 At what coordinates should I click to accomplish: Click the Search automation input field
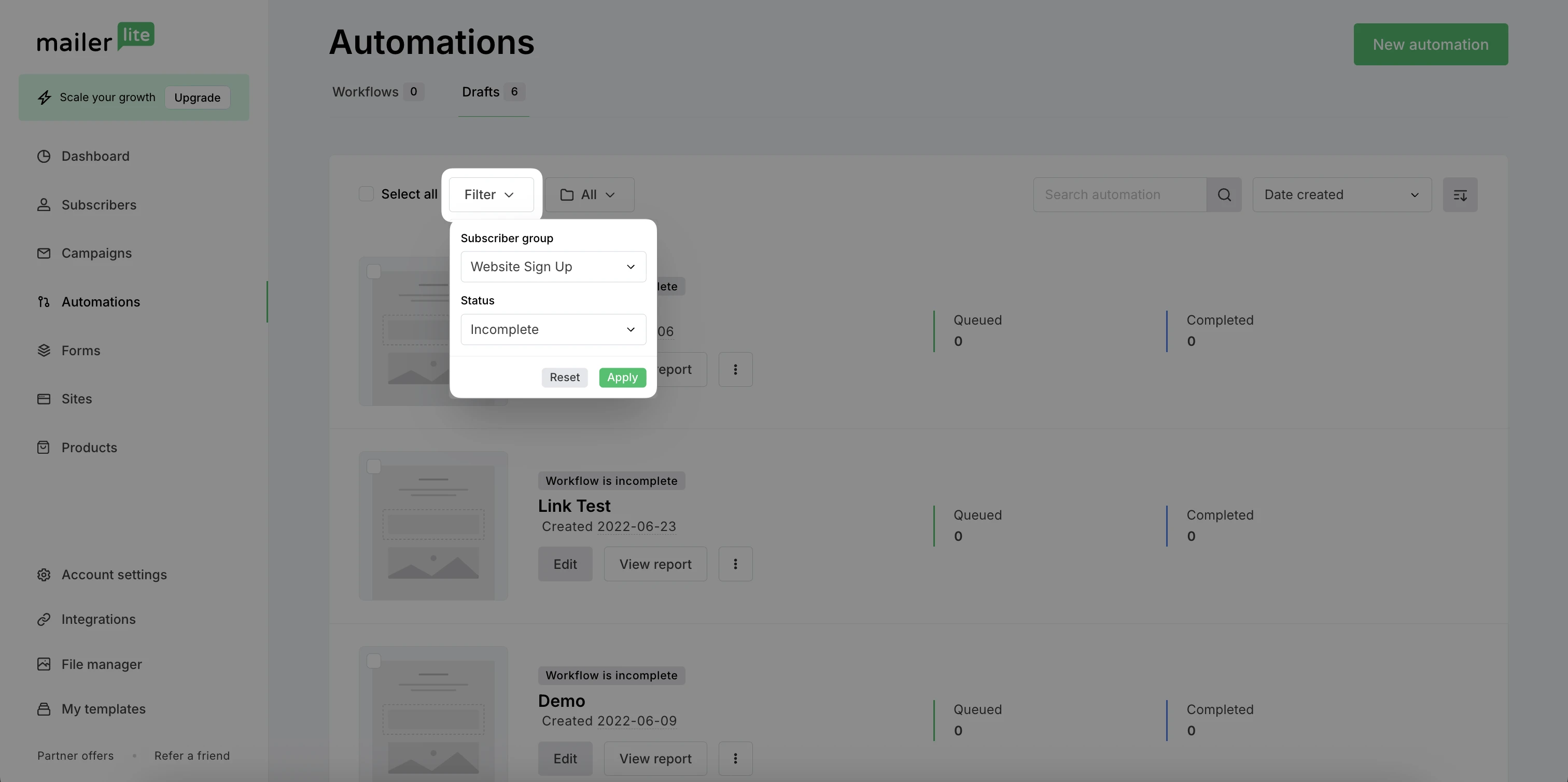pos(1120,195)
